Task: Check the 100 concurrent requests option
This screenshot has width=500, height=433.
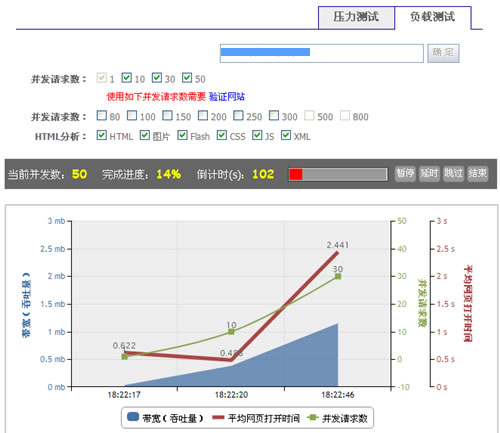Action: (132, 115)
